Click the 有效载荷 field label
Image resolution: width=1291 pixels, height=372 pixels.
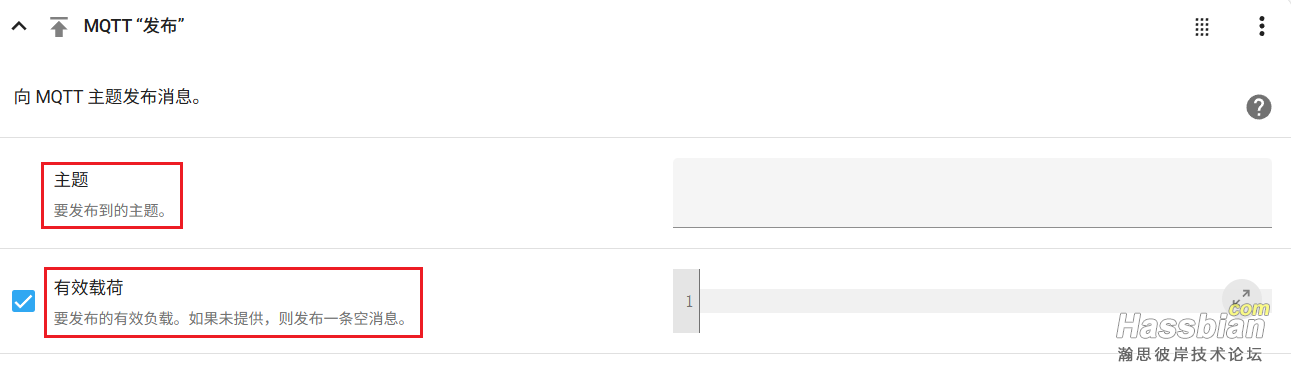pyautogui.click(x=88, y=288)
